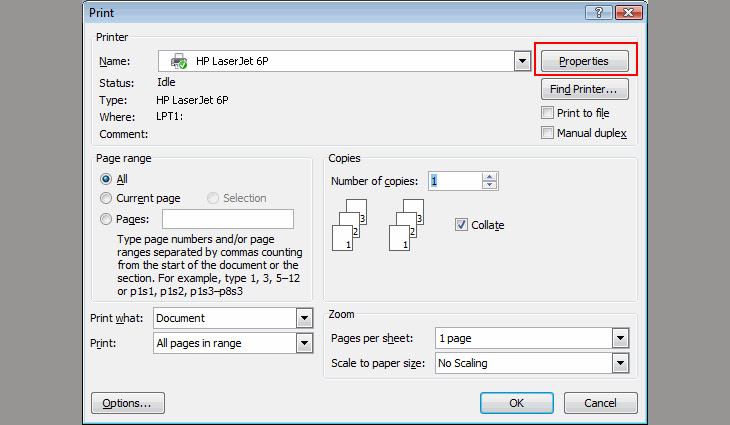Screen dimensions: 730x425
Task: Expand the Print what dropdown
Action: point(304,318)
